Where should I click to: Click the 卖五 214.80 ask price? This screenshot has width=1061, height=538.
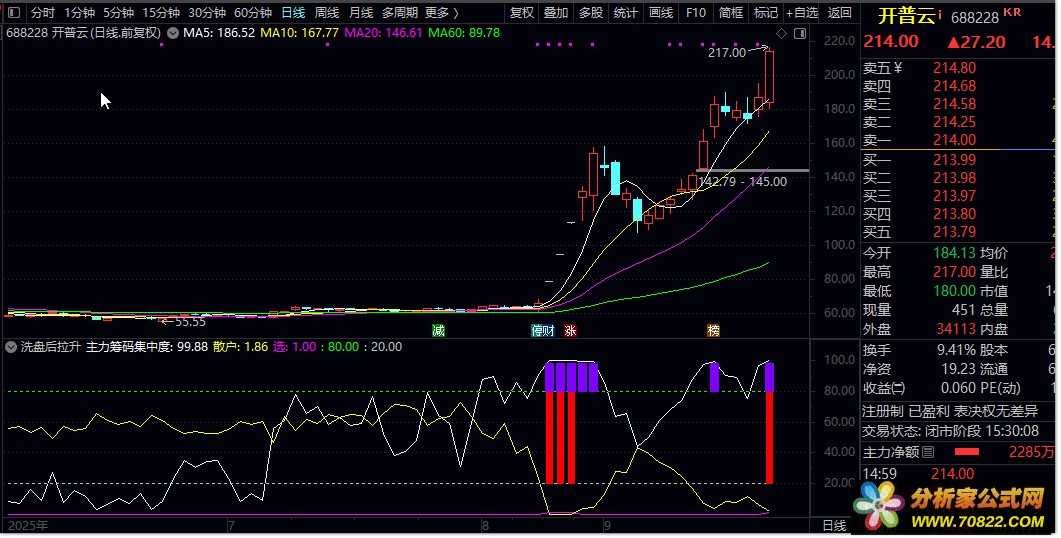coord(955,68)
